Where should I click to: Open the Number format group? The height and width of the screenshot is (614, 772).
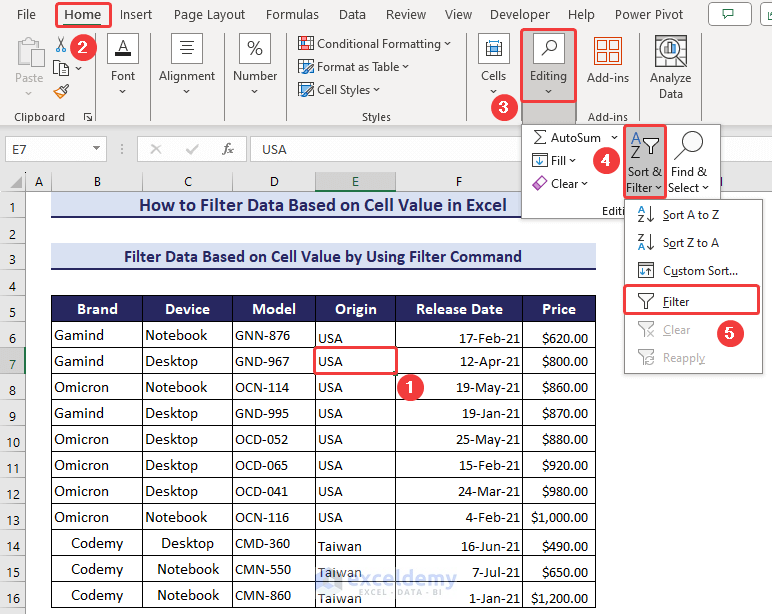click(x=255, y=66)
